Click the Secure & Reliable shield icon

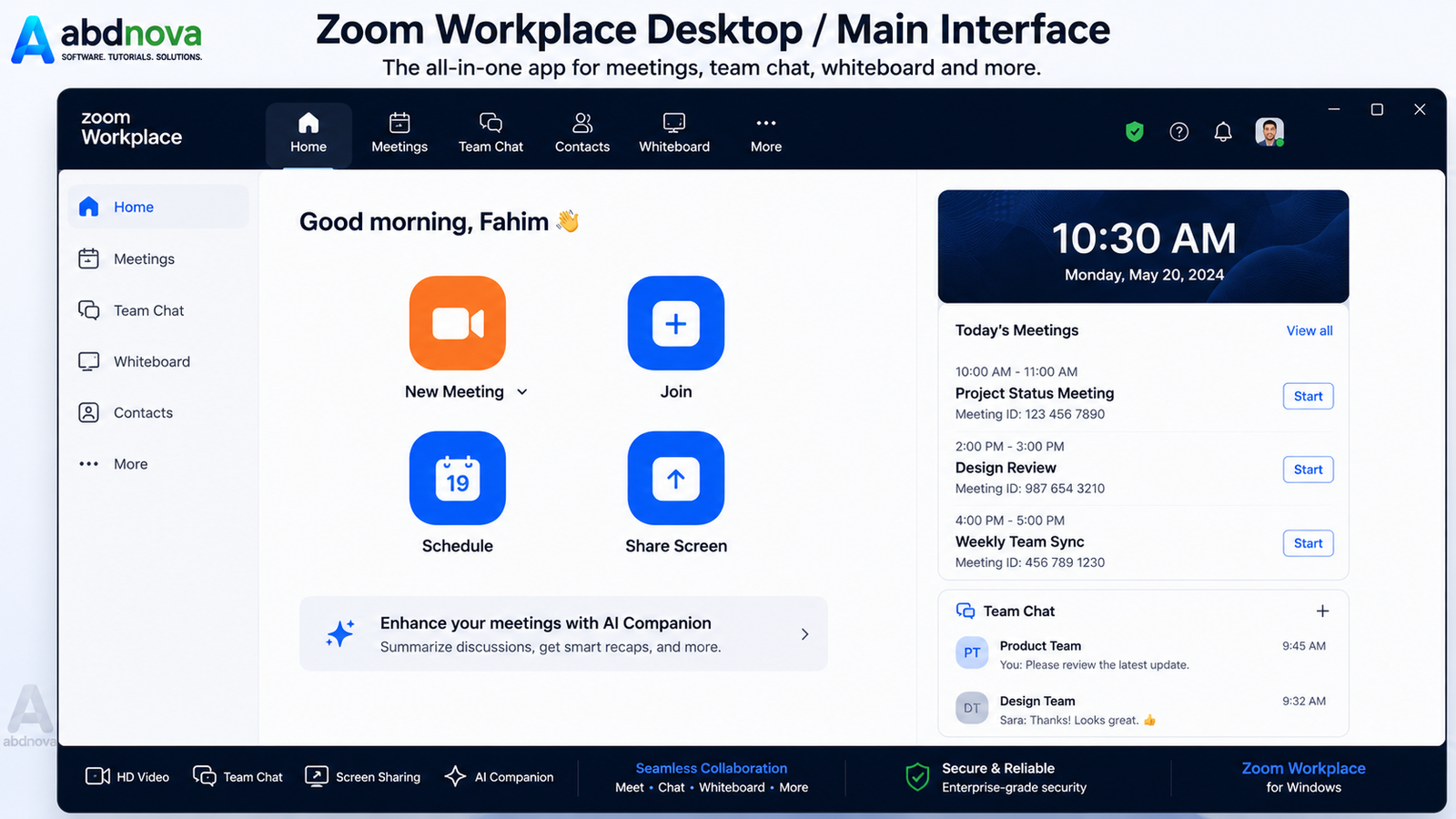pos(917,777)
